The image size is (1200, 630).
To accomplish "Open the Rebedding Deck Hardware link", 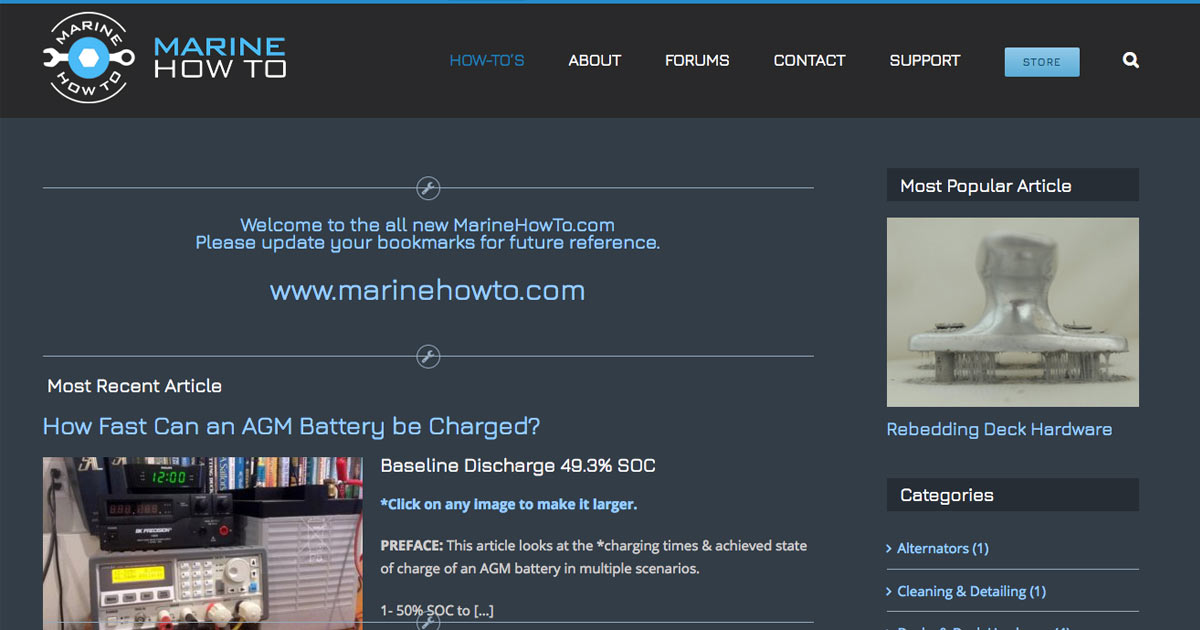I will (999, 429).
